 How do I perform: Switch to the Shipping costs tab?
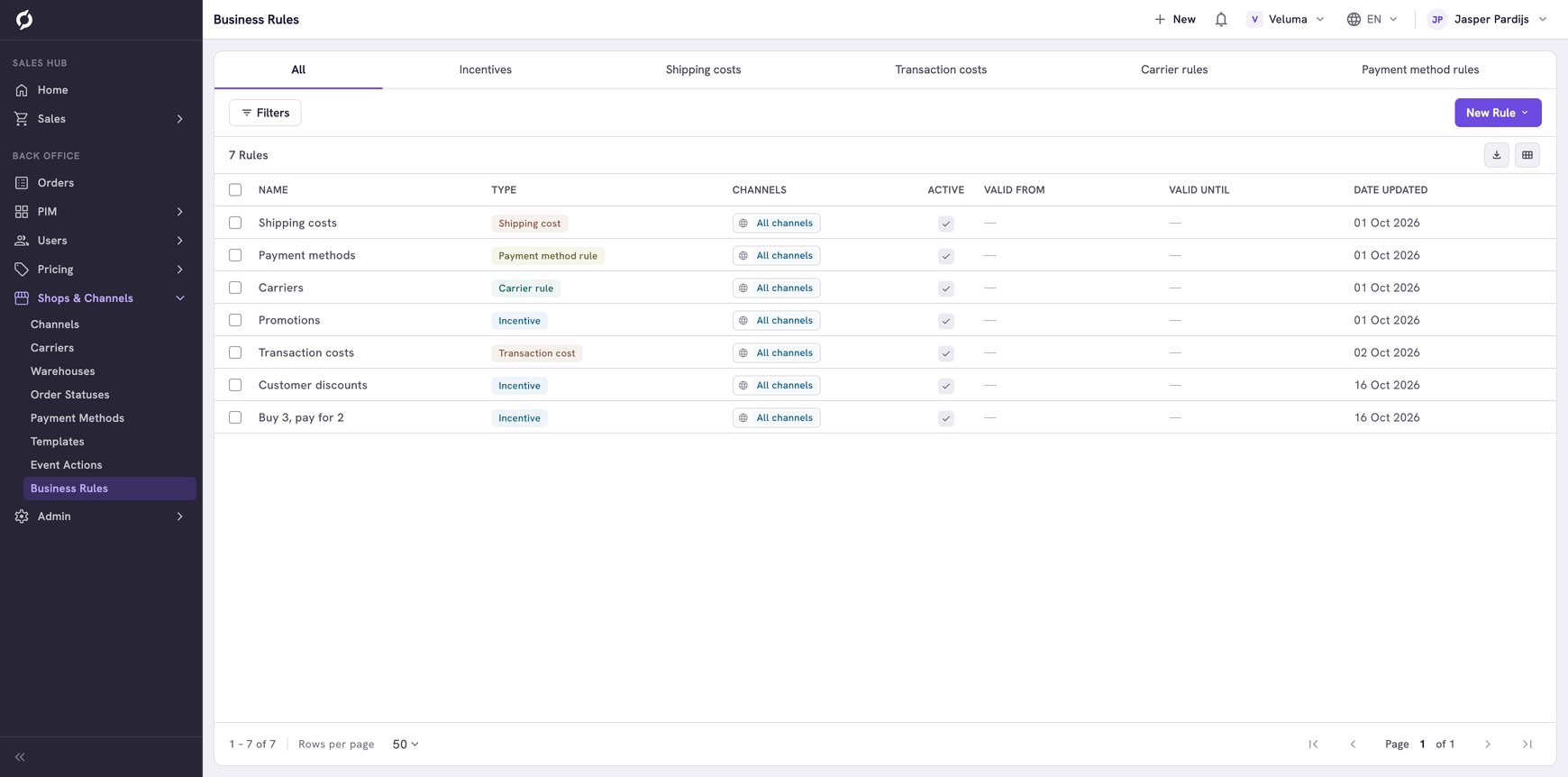703,69
